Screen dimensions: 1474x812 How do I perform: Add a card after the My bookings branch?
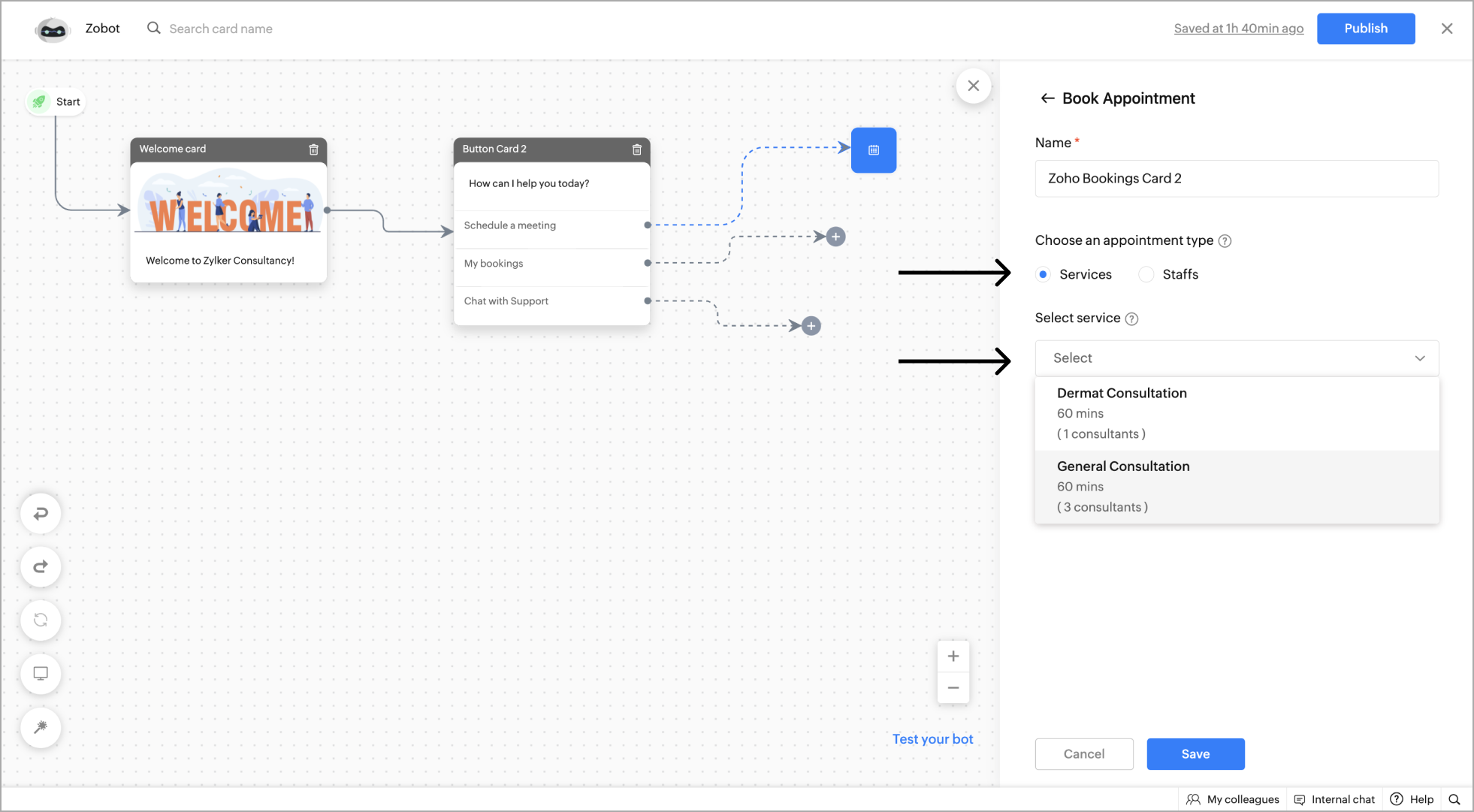[x=835, y=237]
